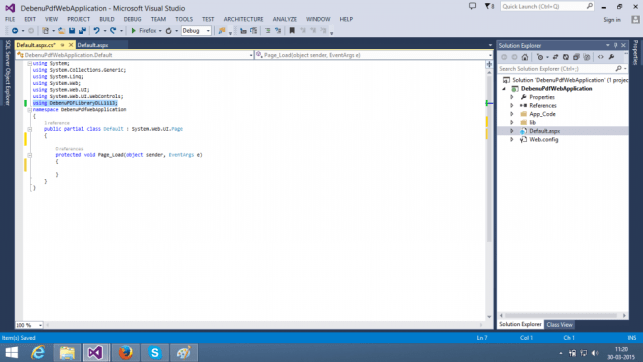Switch to the Default.aspx editor tab
Image resolution: width=643 pixels, height=362 pixels.
tap(93, 45)
